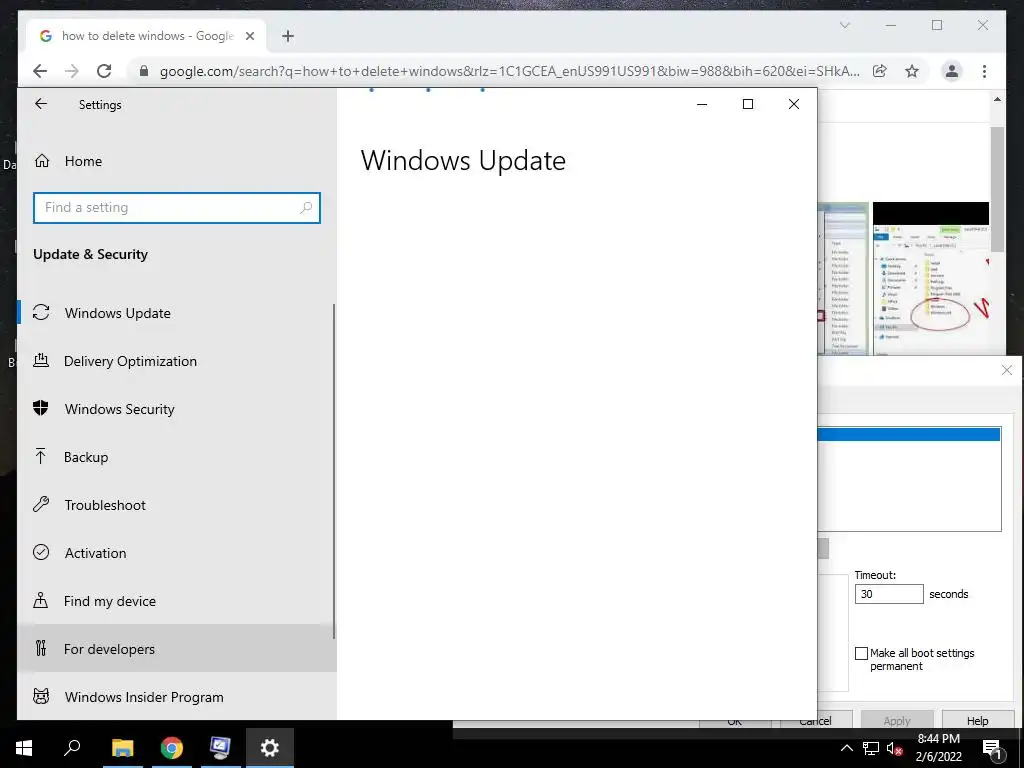
Task: Open File Explorer from taskbar
Action: click(122, 748)
